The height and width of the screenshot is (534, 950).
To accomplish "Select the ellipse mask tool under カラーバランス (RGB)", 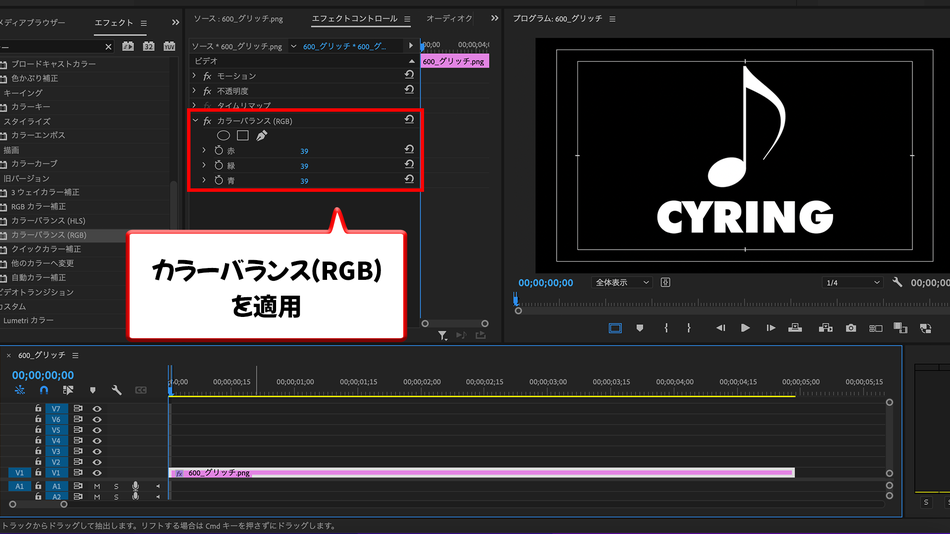I will [224, 136].
